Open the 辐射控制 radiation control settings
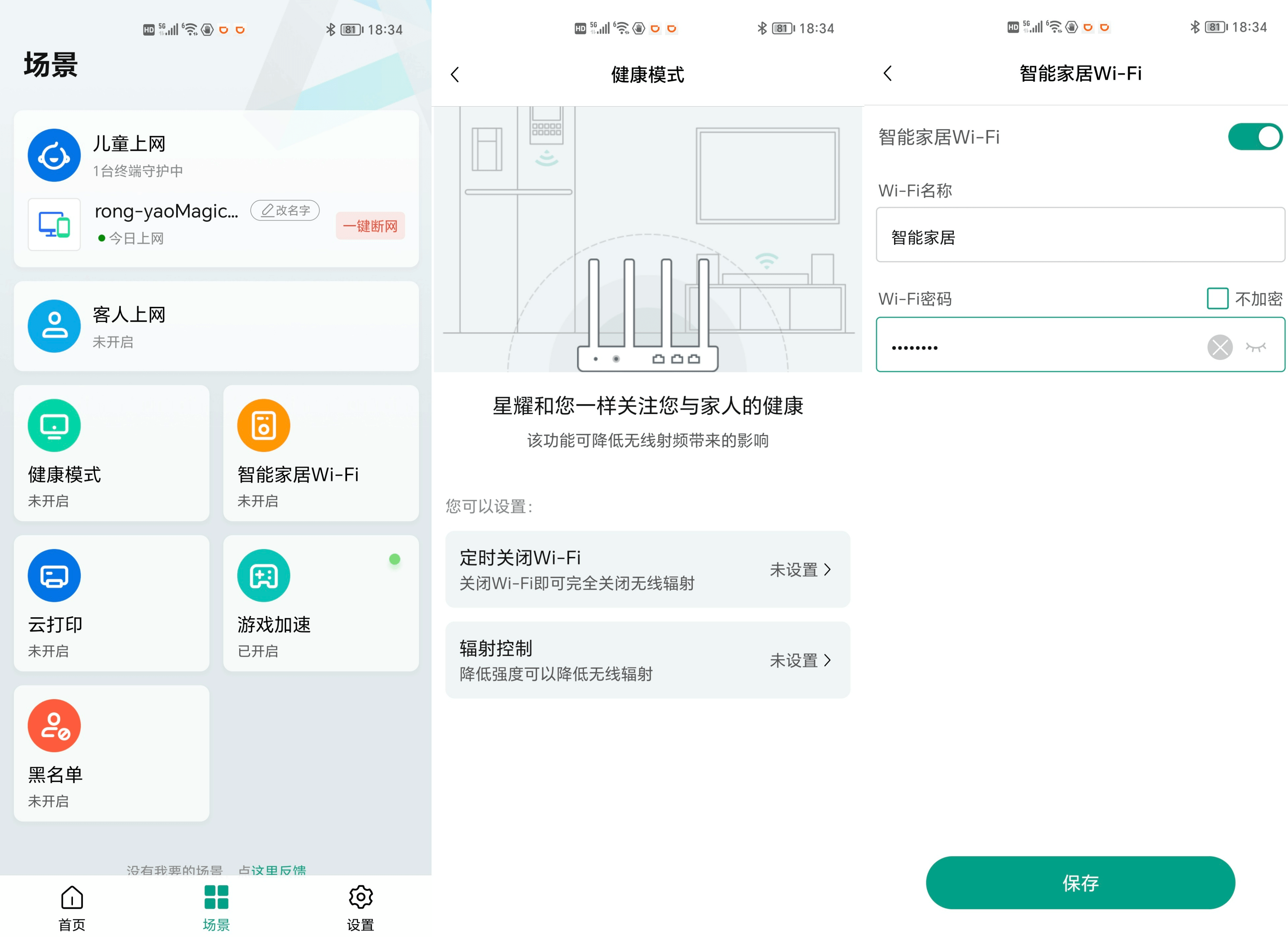 [x=647, y=659]
